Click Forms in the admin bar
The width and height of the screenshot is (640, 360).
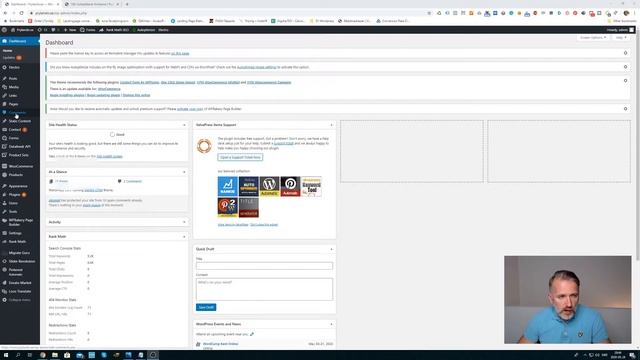(x=88, y=30)
